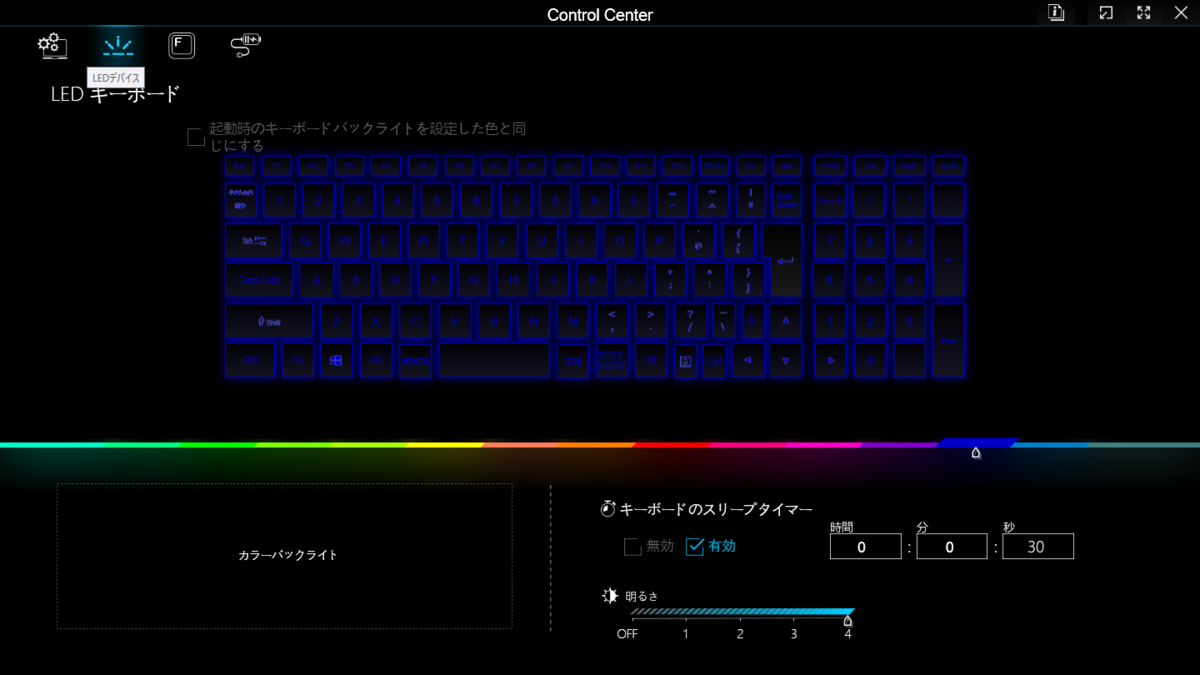The width and height of the screenshot is (1200, 675).
Task: Check the 無効 sleep timer option
Action: (x=632, y=547)
